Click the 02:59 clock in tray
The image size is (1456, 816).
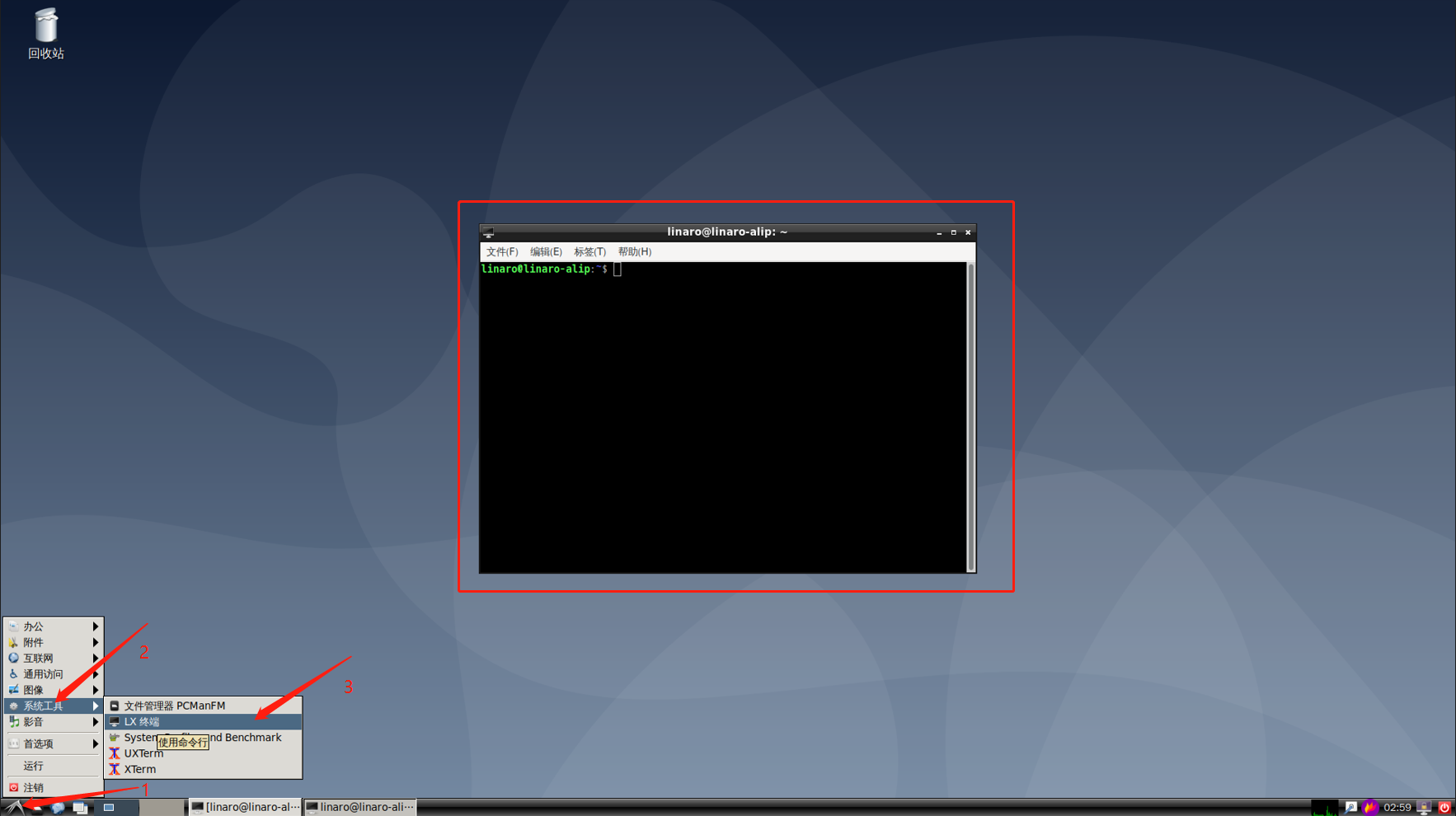pyautogui.click(x=1397, y=808)
